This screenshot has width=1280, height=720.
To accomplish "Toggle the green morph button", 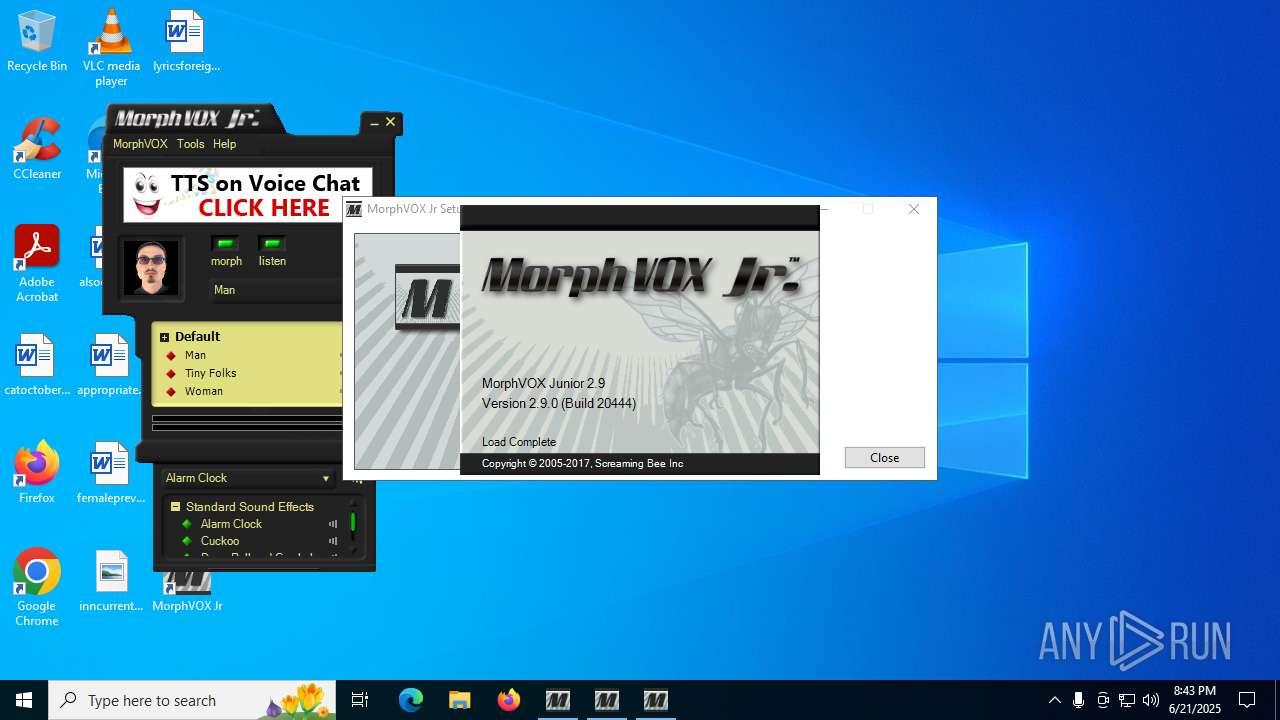I will [225, 244].
